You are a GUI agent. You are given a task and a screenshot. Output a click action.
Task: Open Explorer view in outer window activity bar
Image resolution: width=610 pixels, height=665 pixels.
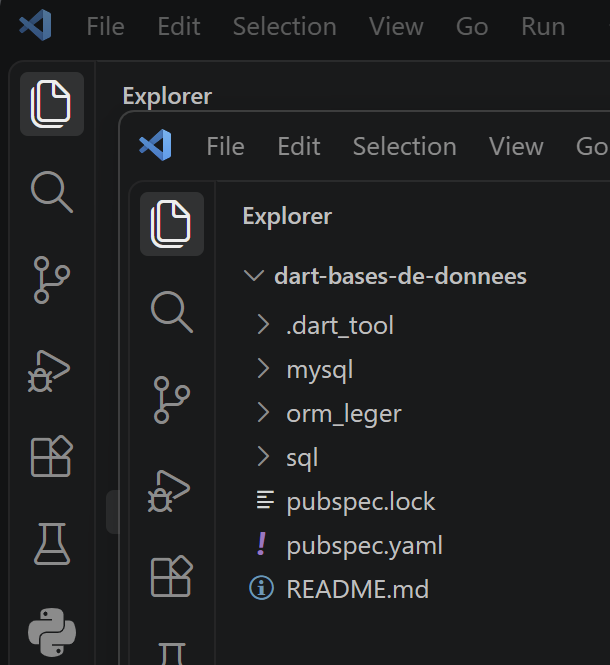(52, 104)
